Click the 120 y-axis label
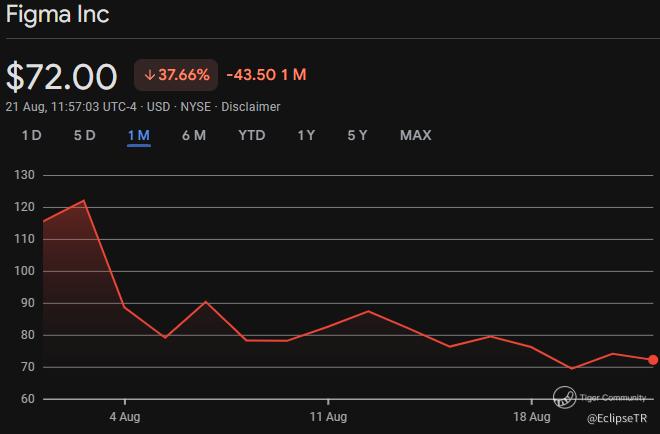 pos(24,207)
